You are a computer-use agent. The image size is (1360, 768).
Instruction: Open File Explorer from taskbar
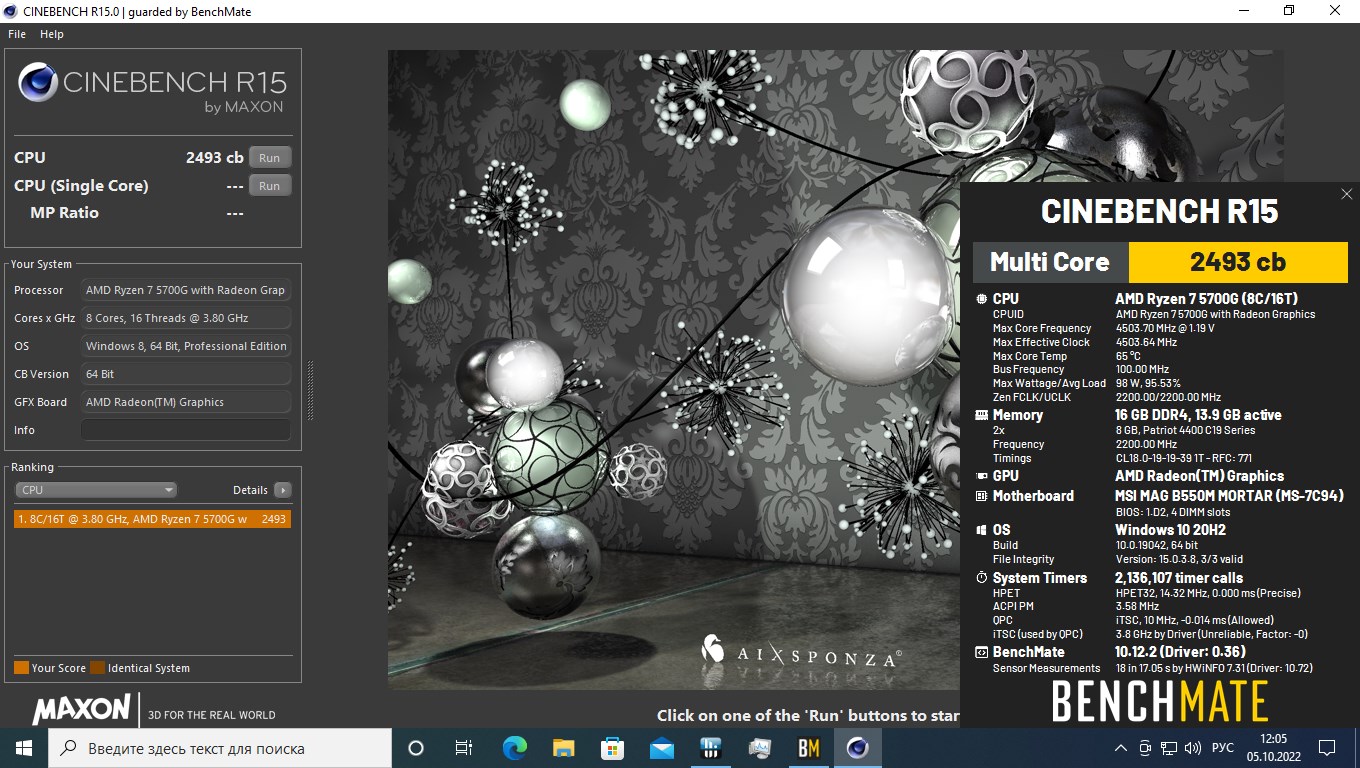click(563, 748)
